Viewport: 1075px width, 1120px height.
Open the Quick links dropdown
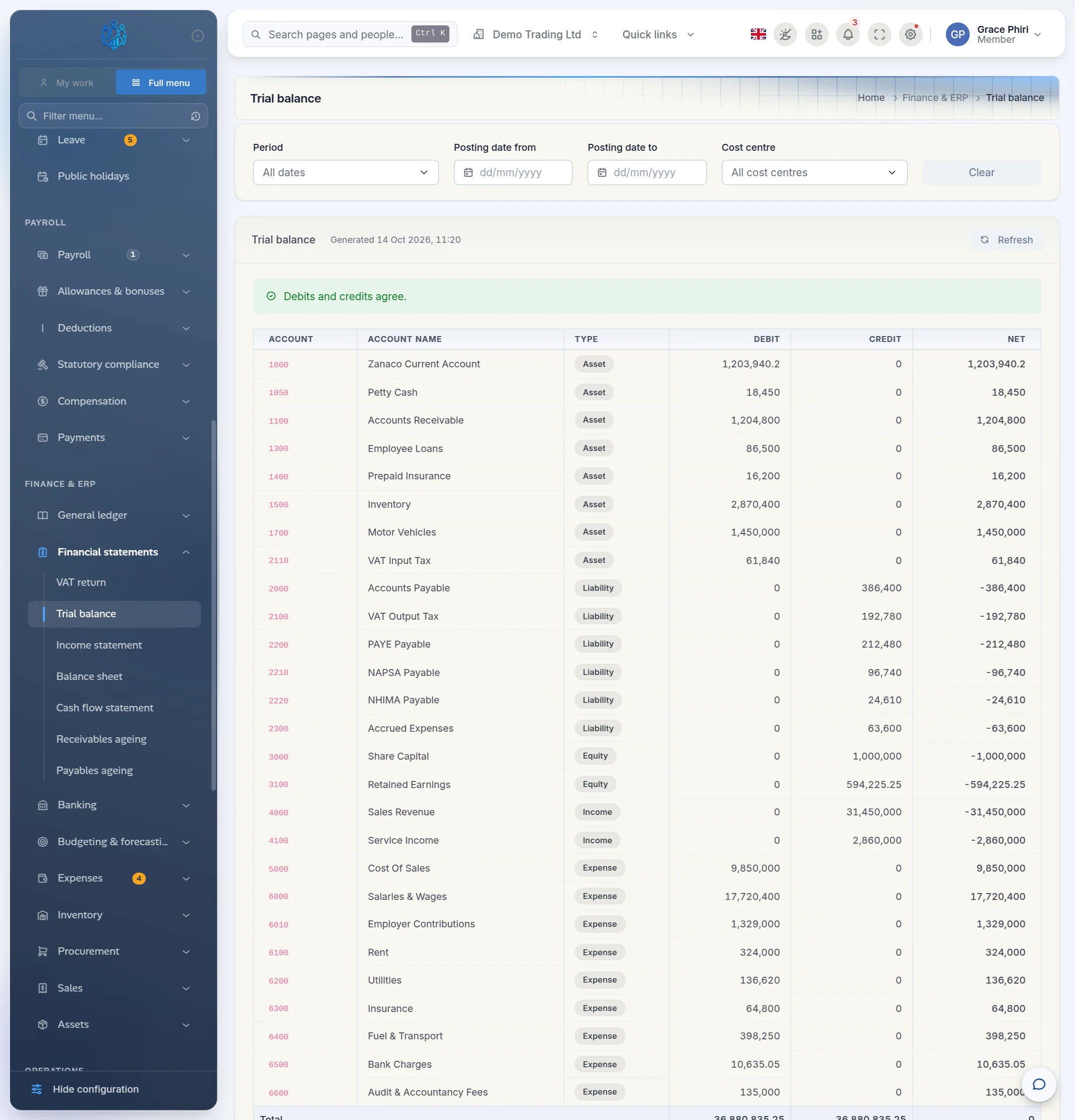tap(658, 34)
